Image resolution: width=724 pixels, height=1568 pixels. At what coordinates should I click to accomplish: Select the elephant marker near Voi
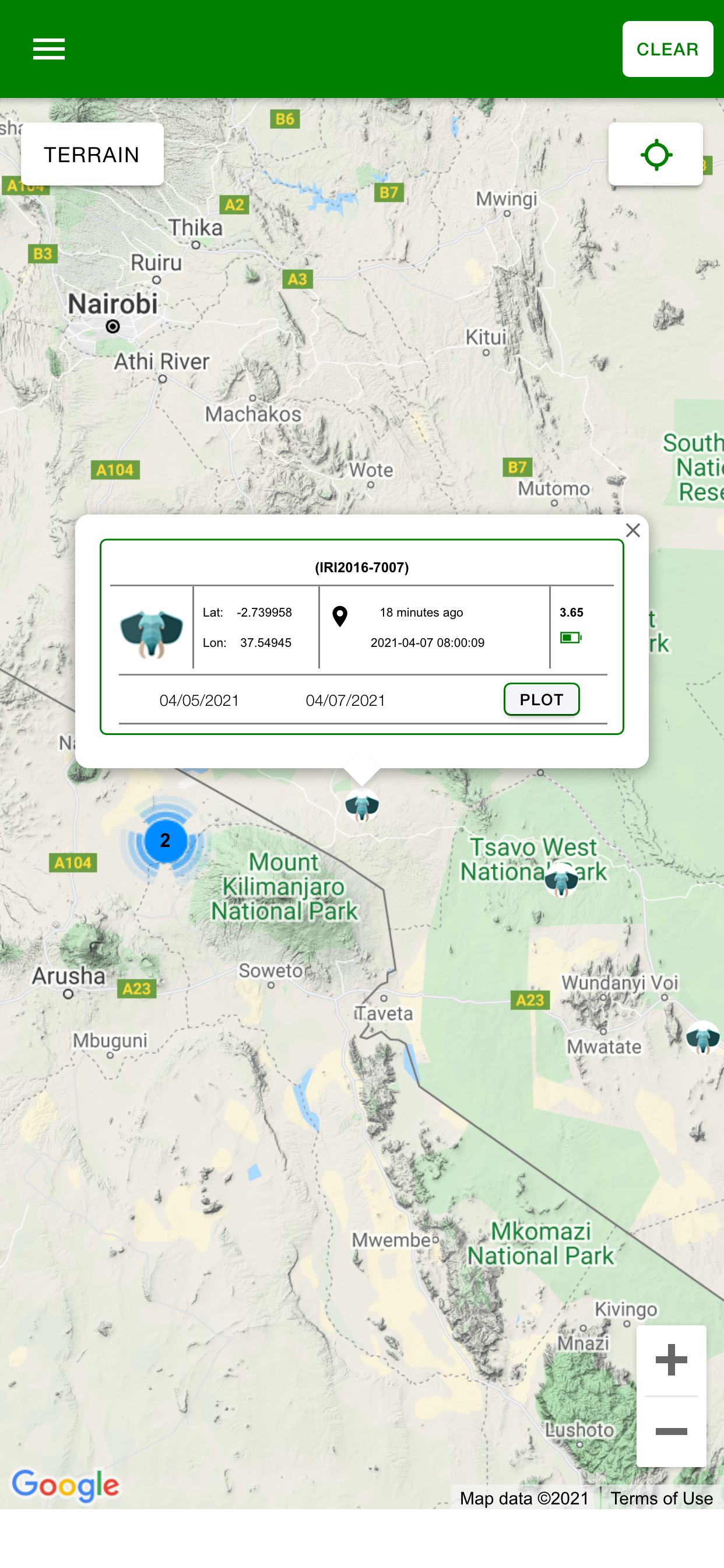point(702,1037)
